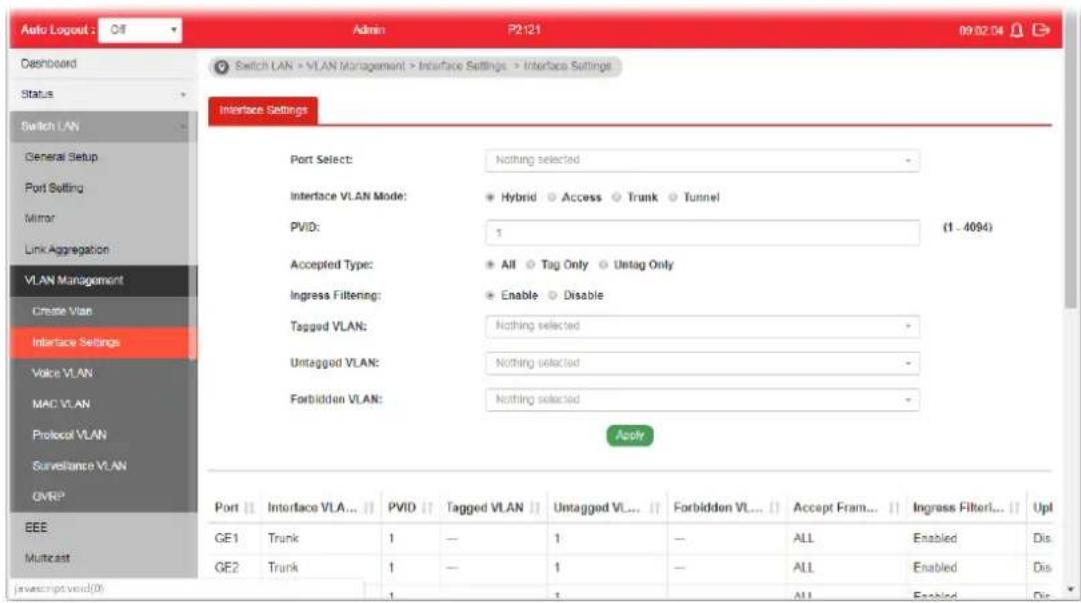Choose Tag Only accepted type

coord(530,265)
